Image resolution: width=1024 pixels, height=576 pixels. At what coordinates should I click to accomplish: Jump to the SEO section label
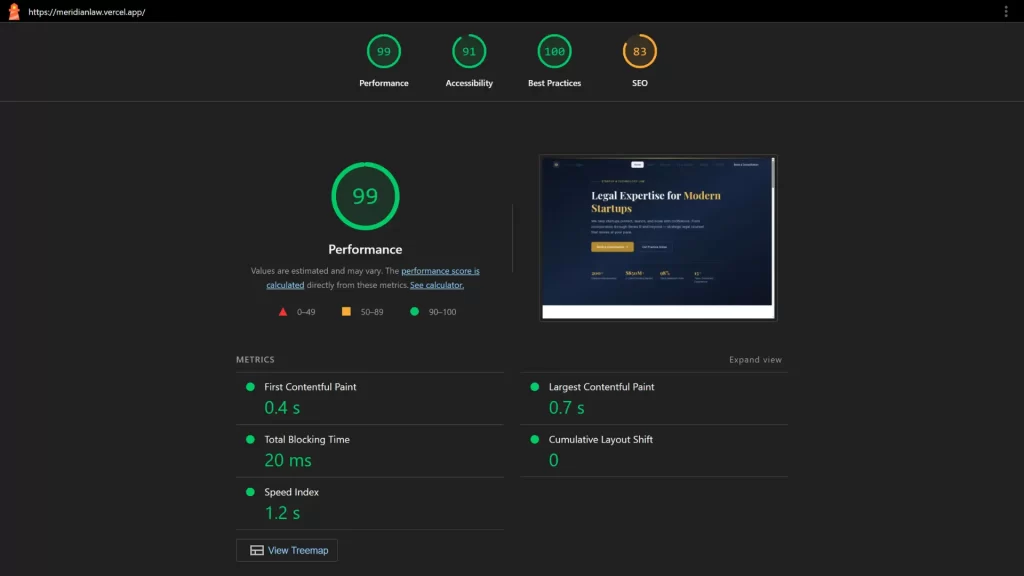[639, 83]
